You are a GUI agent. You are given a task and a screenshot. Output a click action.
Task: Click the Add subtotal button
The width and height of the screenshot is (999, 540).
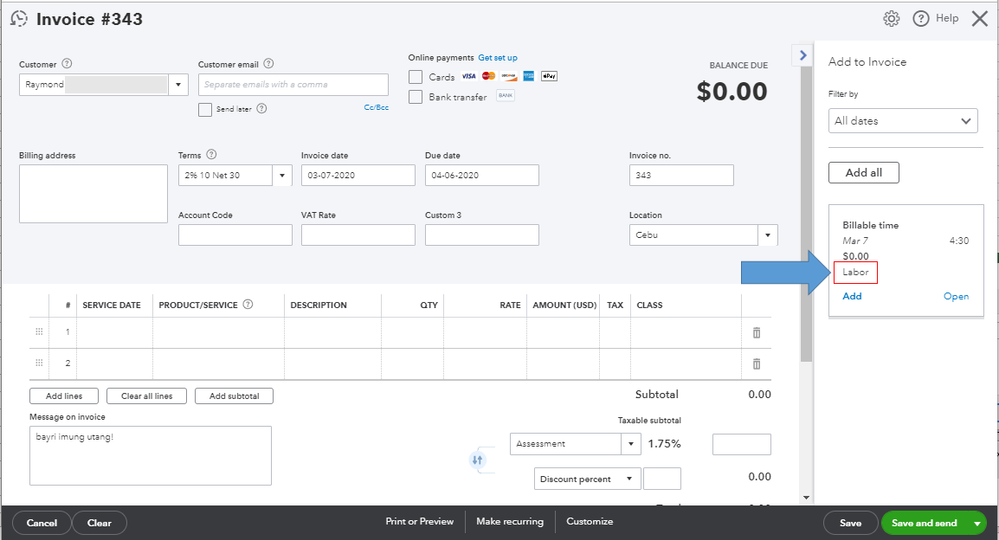234,396
